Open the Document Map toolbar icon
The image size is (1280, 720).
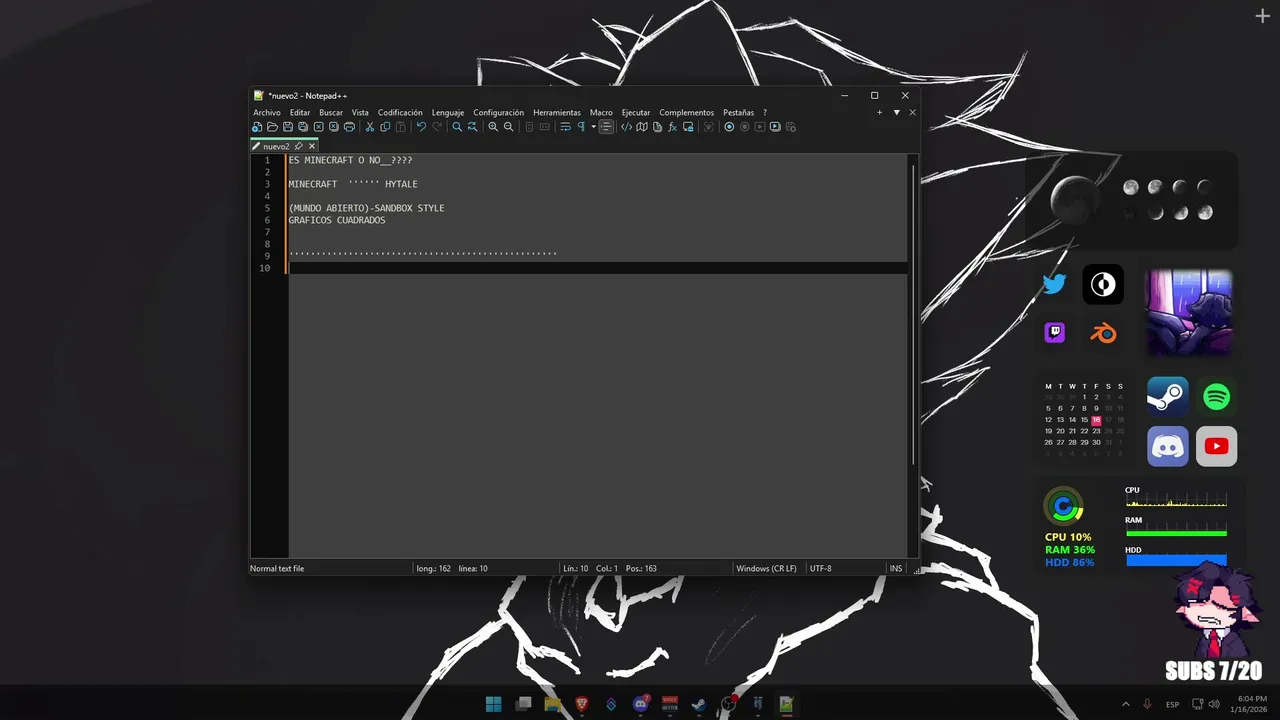pyautogui.click(x=642, y=127)
